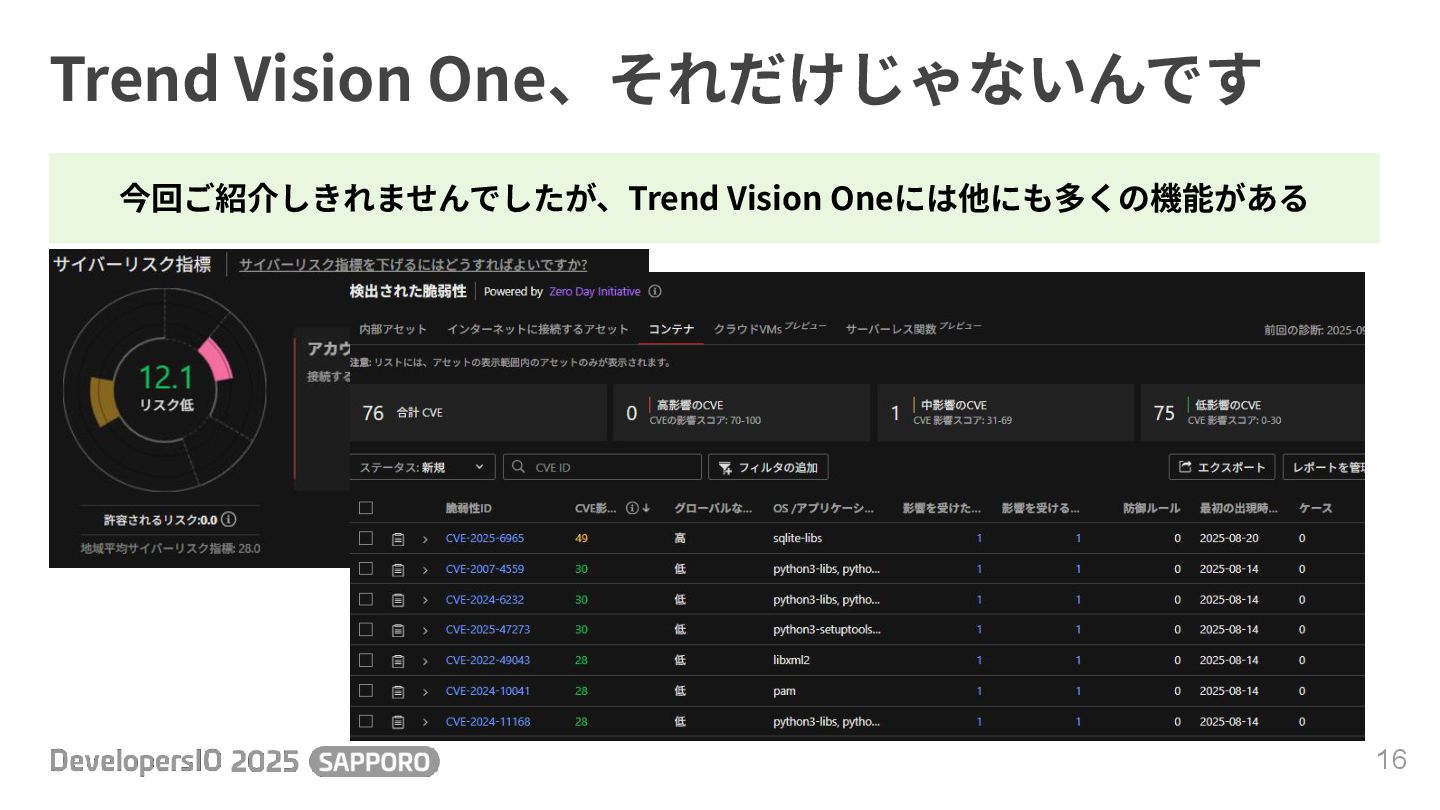Click brown segment of risk gauge
The image size is (1440, 810).
pyautogui.click(x=104, y=403)
